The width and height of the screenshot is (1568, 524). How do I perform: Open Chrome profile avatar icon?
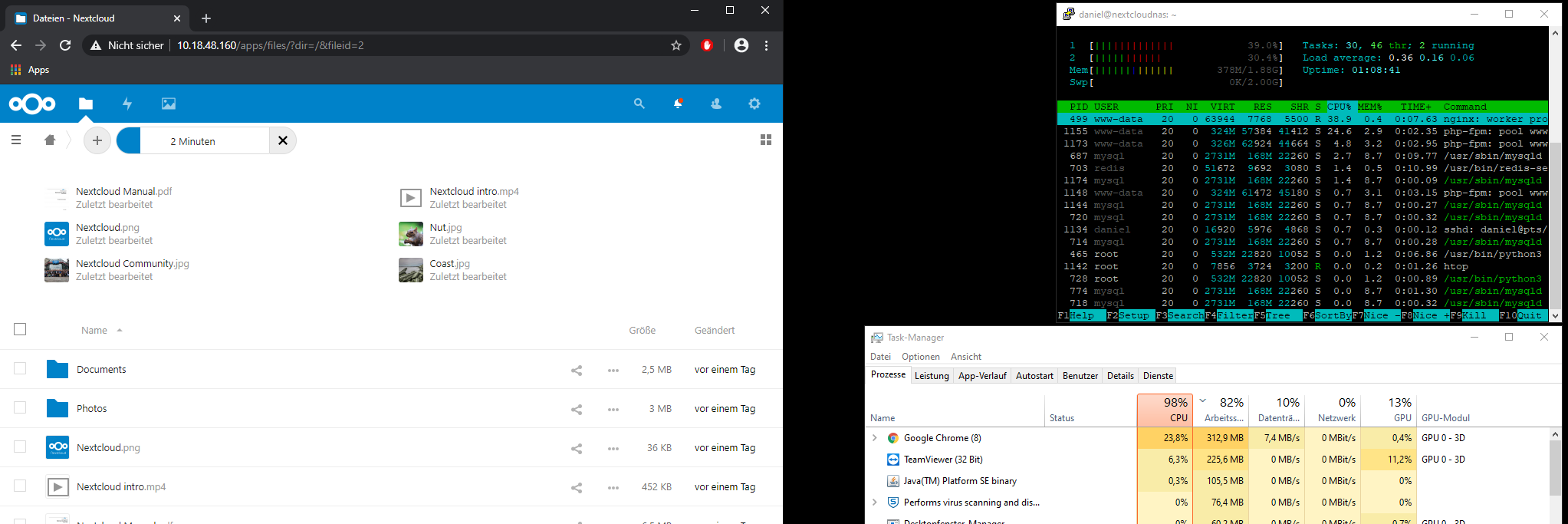point(741,45)
